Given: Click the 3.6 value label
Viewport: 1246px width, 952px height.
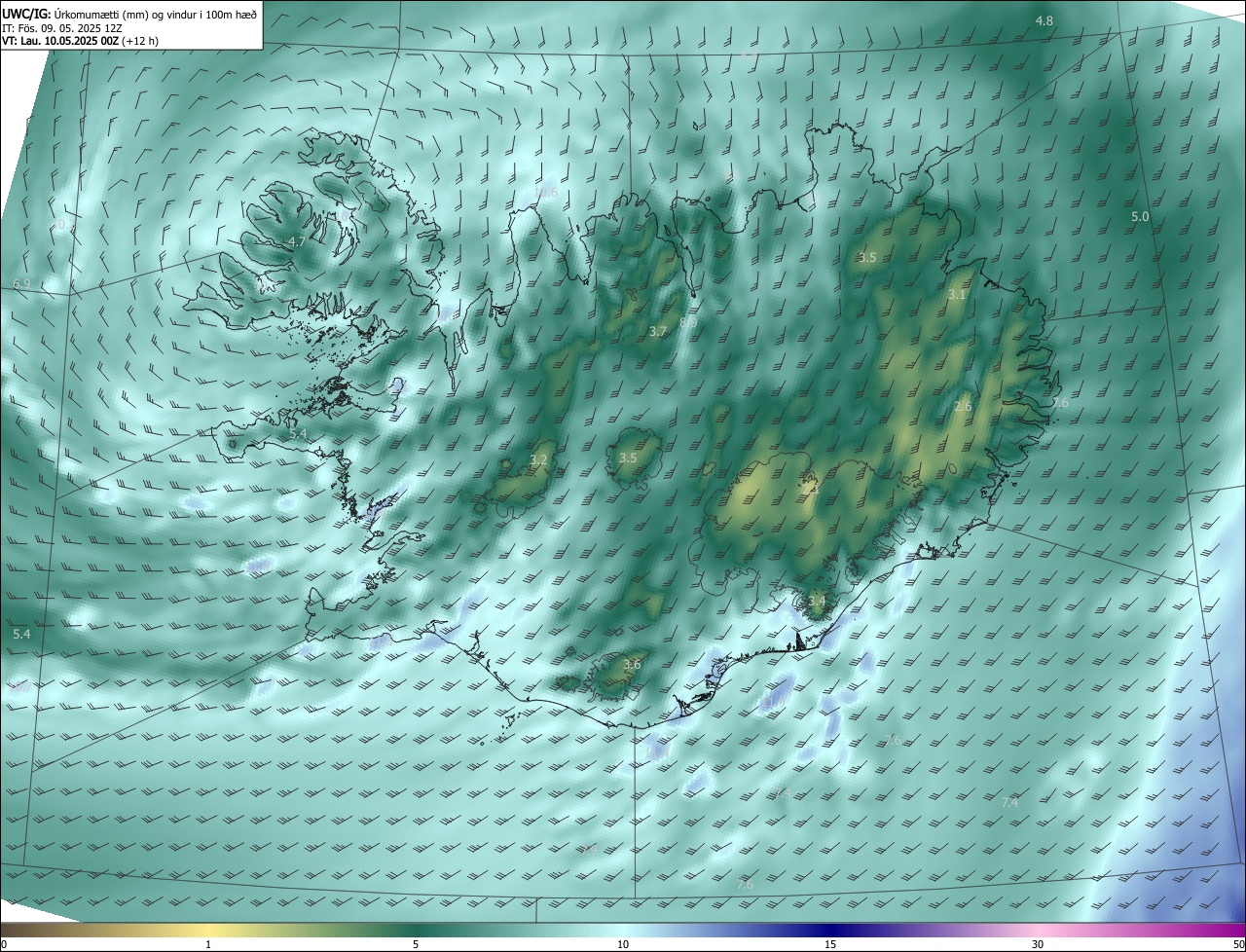Looking at the screenshot, I should 632,664.
